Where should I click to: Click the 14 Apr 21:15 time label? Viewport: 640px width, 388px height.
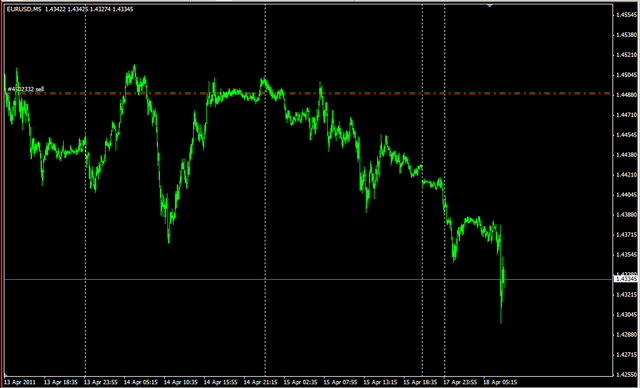pyautogui.click(x=261, y=382)
